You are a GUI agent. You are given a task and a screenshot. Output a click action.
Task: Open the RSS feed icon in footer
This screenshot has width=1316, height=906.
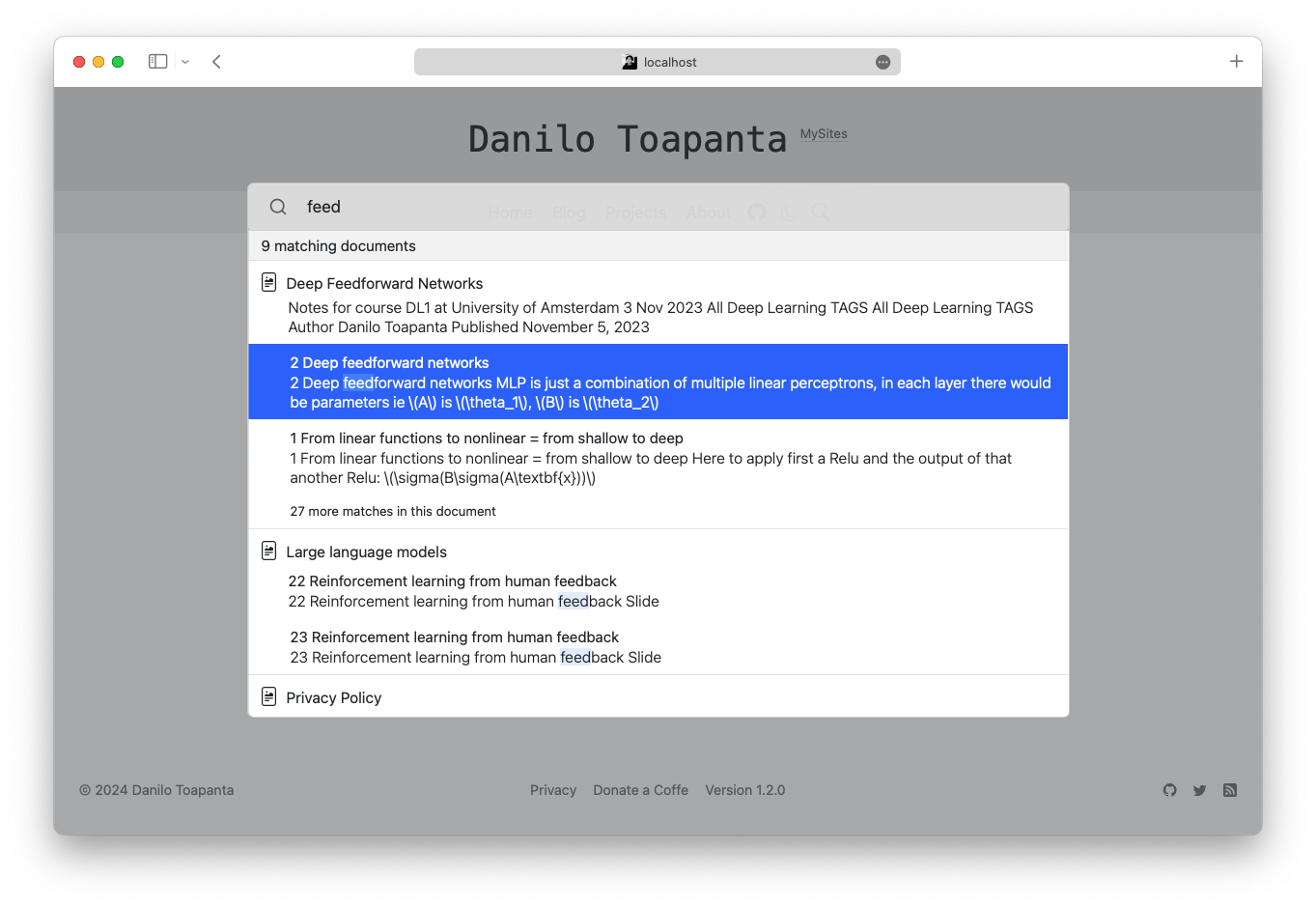1229,790
